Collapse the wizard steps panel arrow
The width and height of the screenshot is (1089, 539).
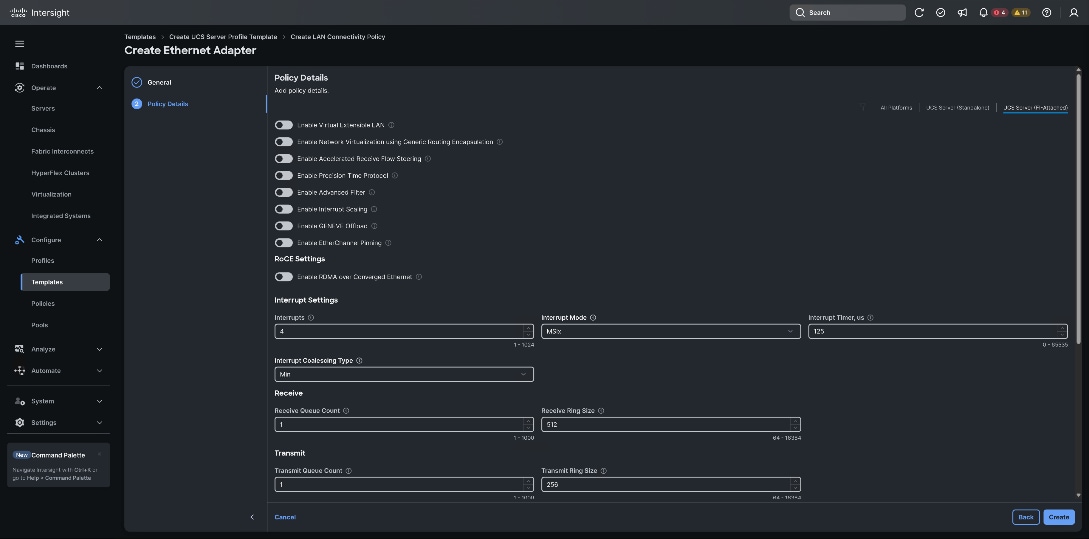252,517
